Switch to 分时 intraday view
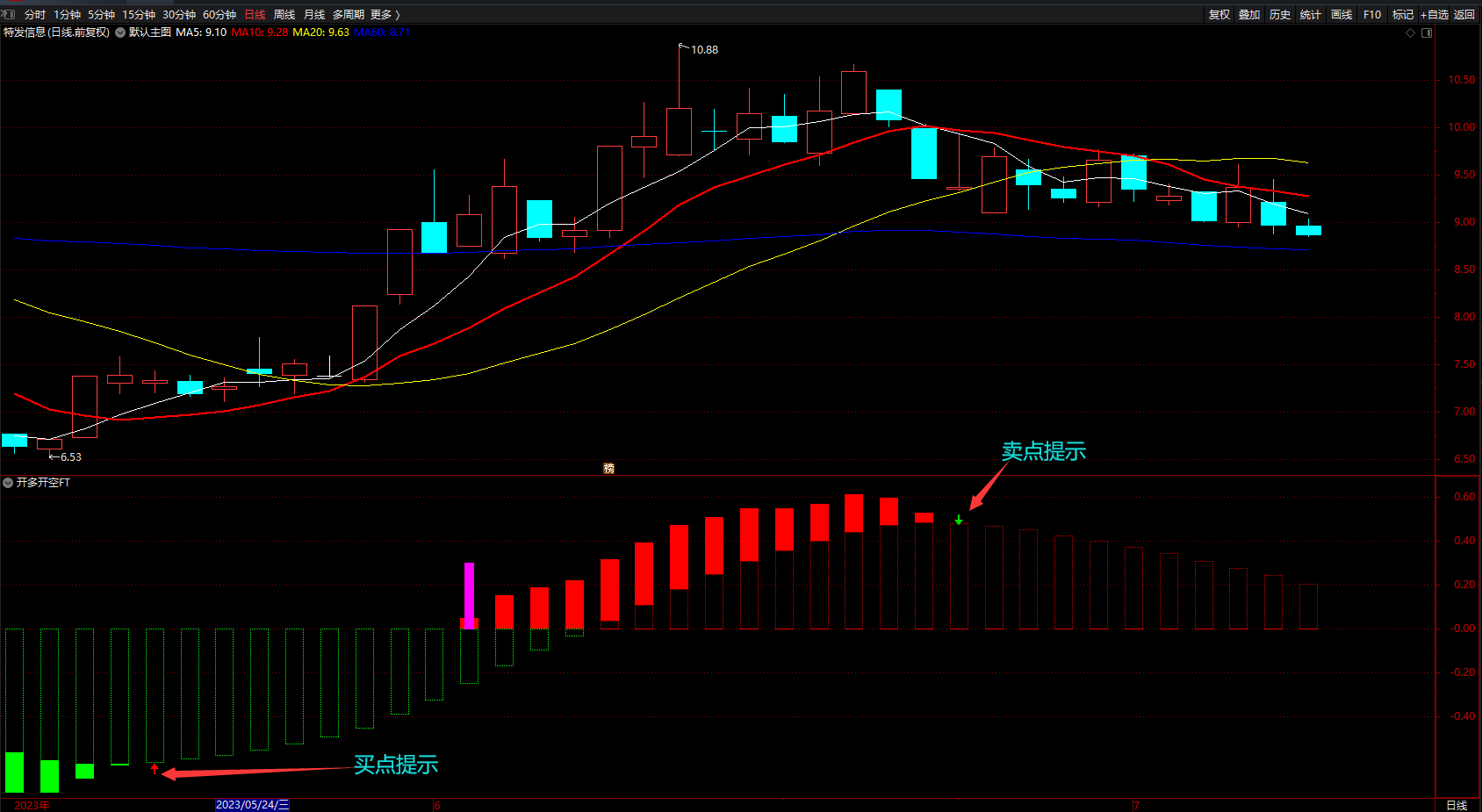 point(35,15)
